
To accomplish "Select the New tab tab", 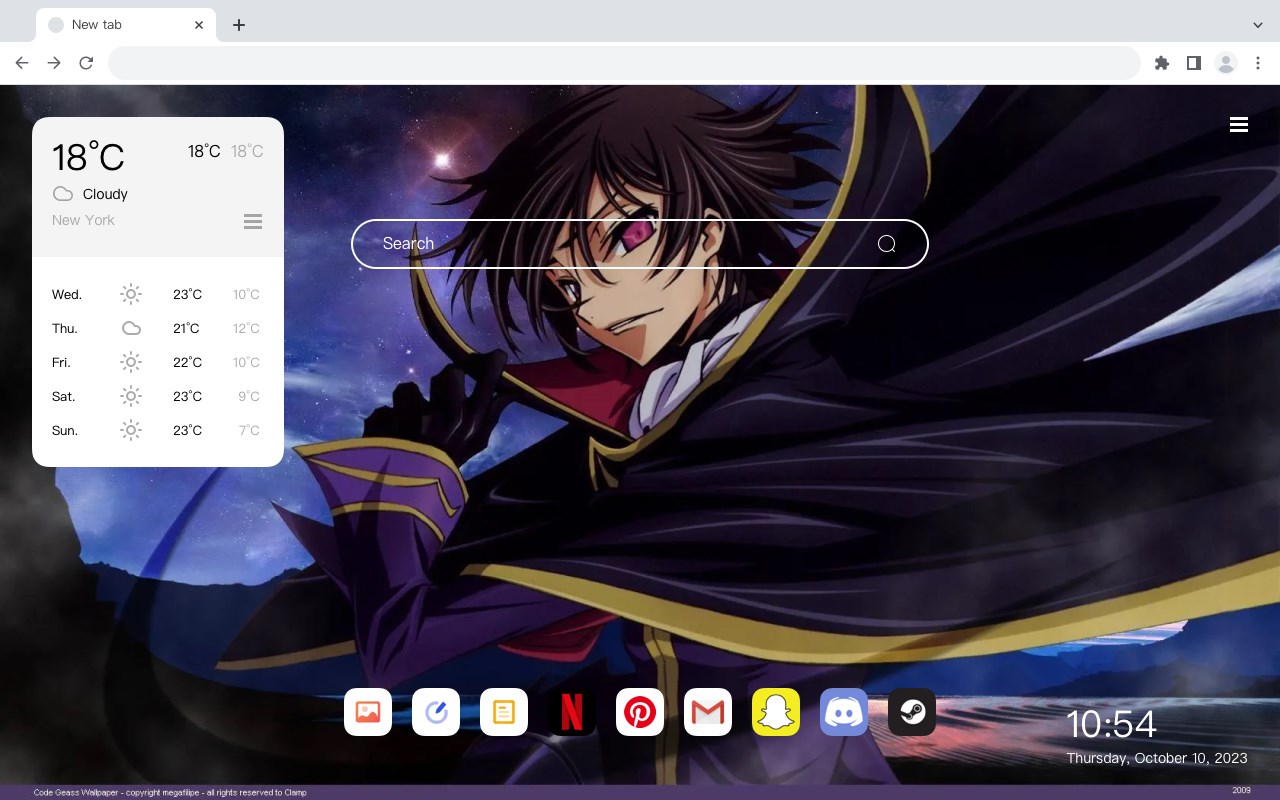I will point(126,25).
